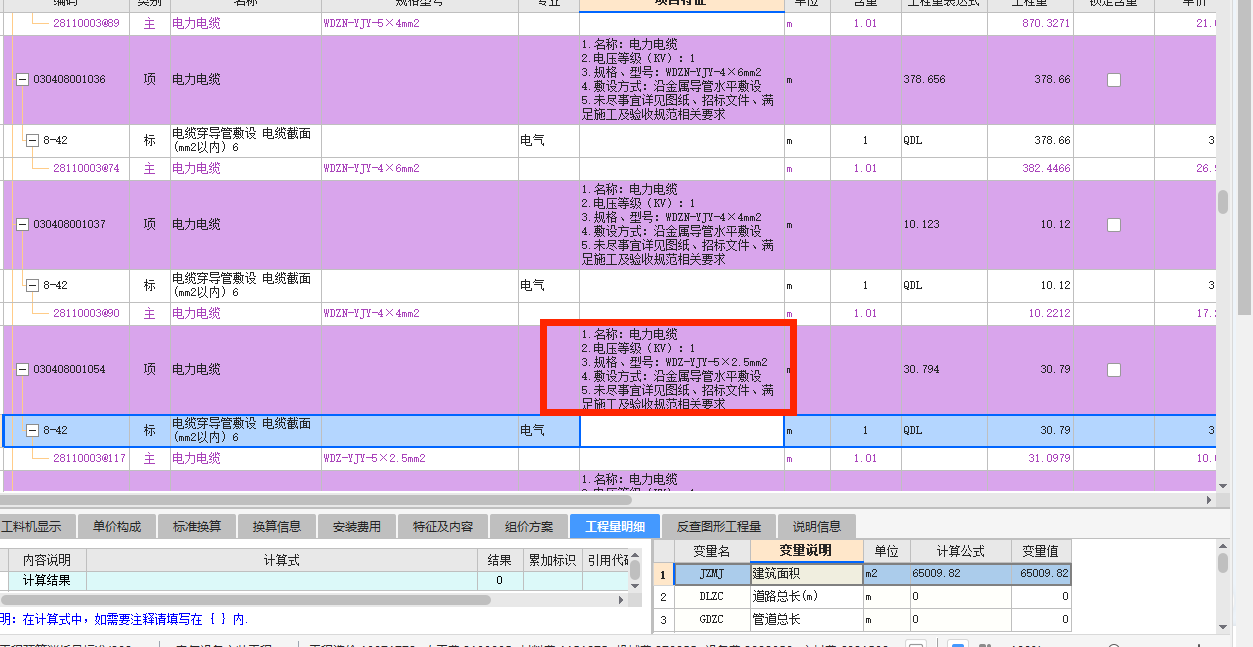Open the 特征及内容 tab
The width and height of the screenshot is (1253, 647).
tap(443, 526)
